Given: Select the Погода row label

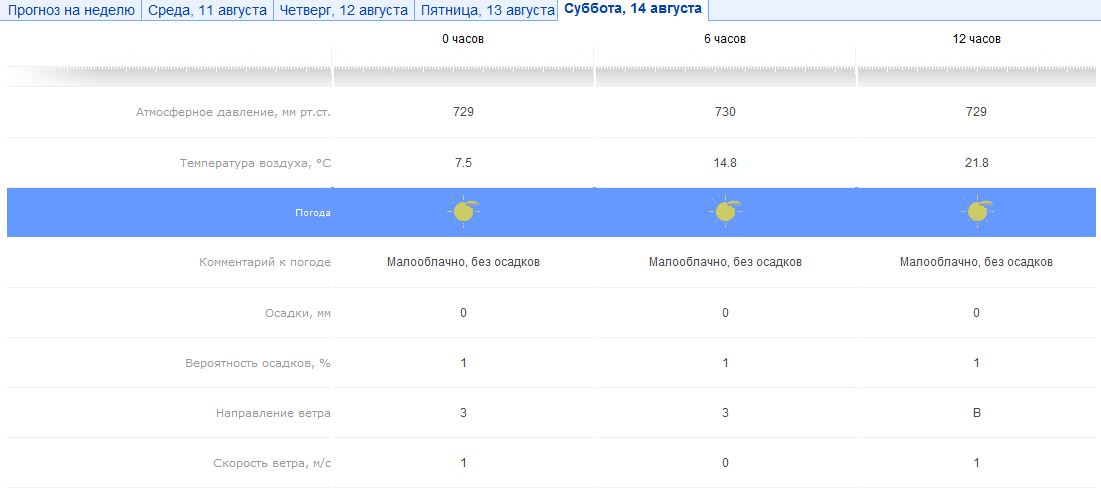Looking at the screenshot, I should click(312, 213).
